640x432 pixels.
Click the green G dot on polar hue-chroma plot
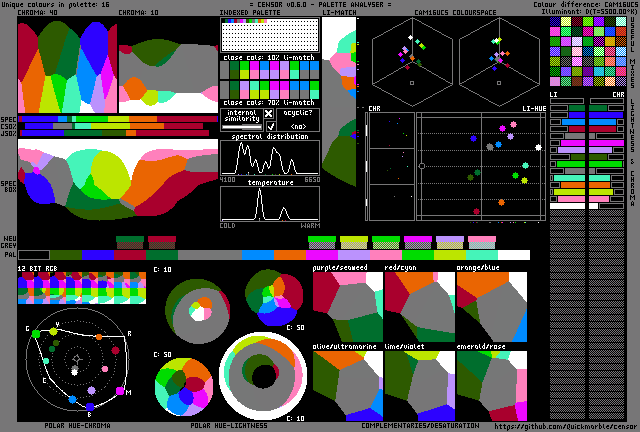click(36, 334)
